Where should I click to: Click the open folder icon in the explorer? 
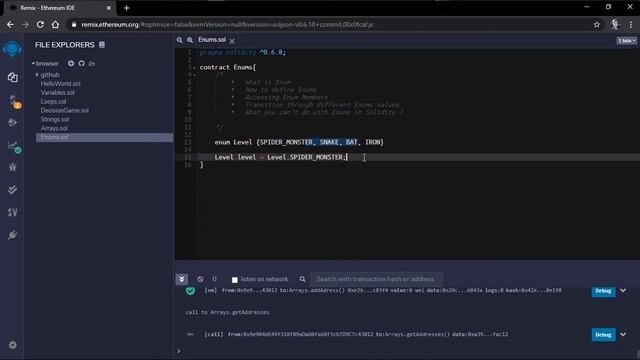[92, 64]
